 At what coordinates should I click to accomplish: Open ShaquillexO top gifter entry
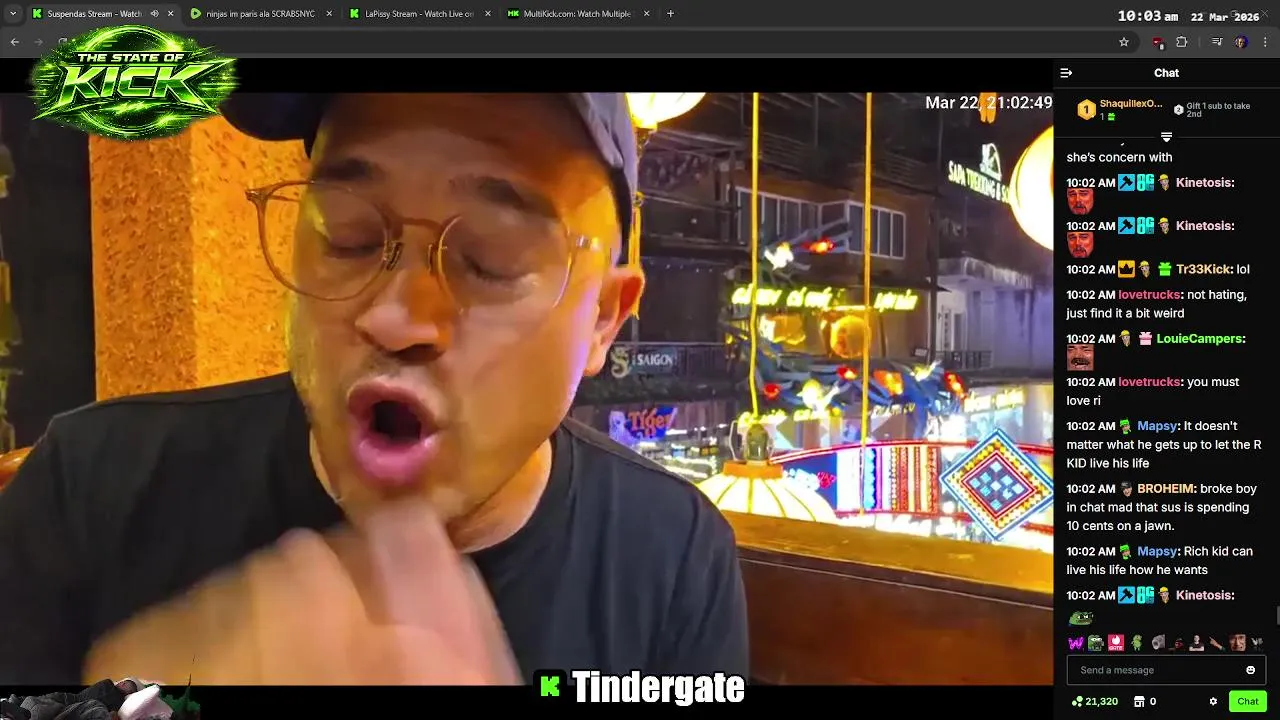[1120, 109]
